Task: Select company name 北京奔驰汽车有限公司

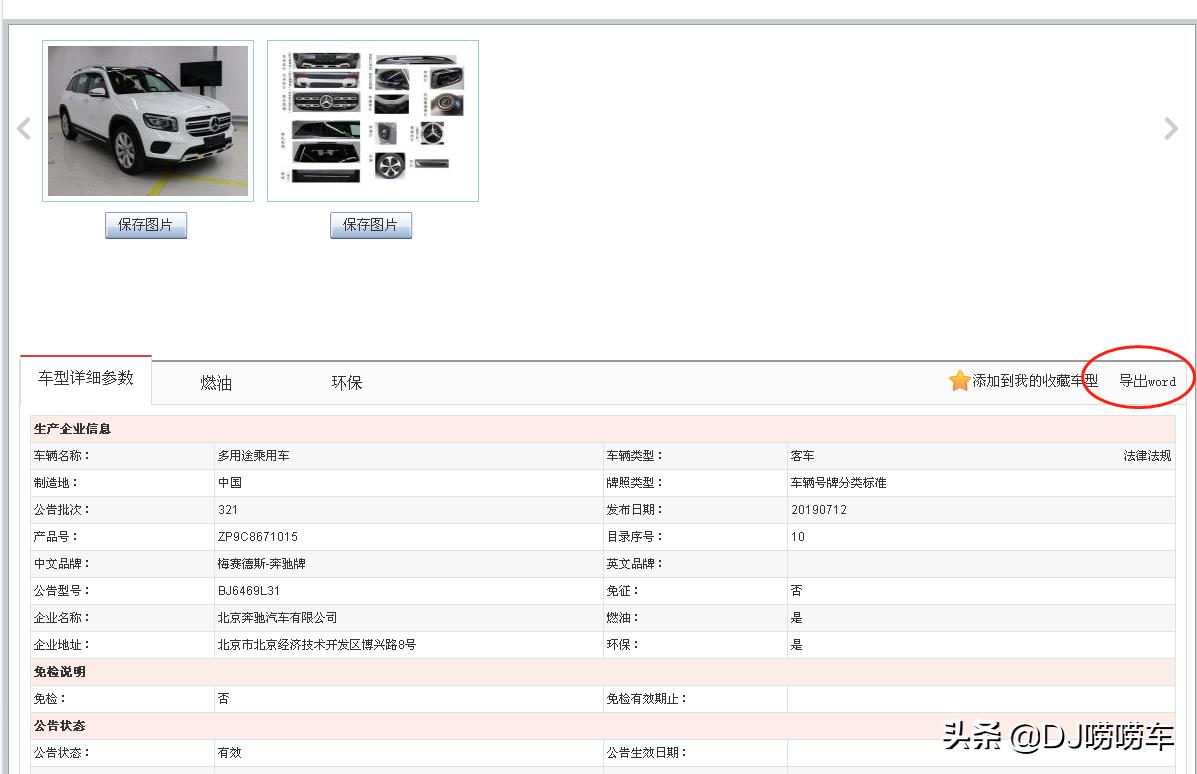Action: tap(277, 618)
